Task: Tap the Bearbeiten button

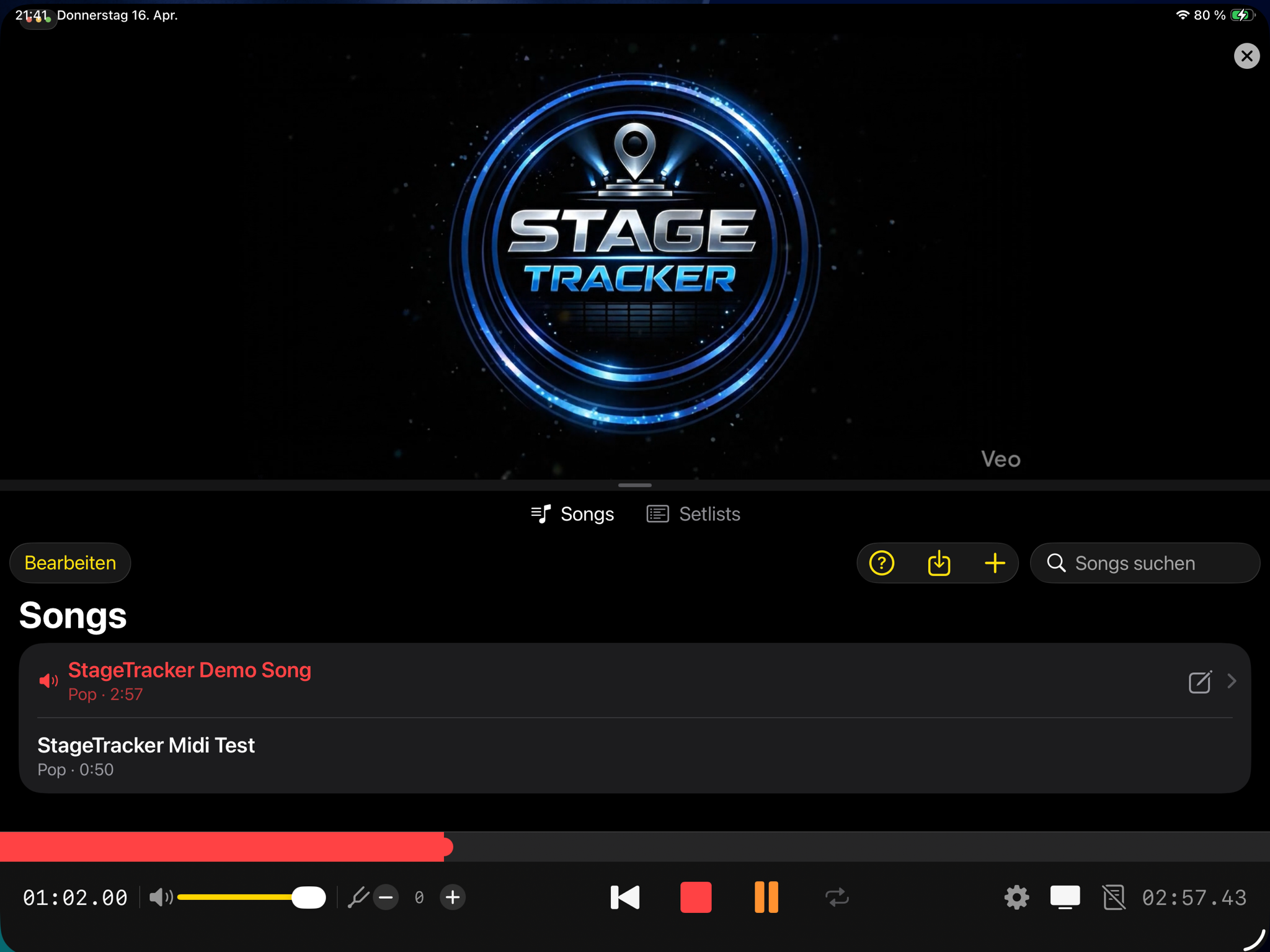Action: click(x=70, y=563)
